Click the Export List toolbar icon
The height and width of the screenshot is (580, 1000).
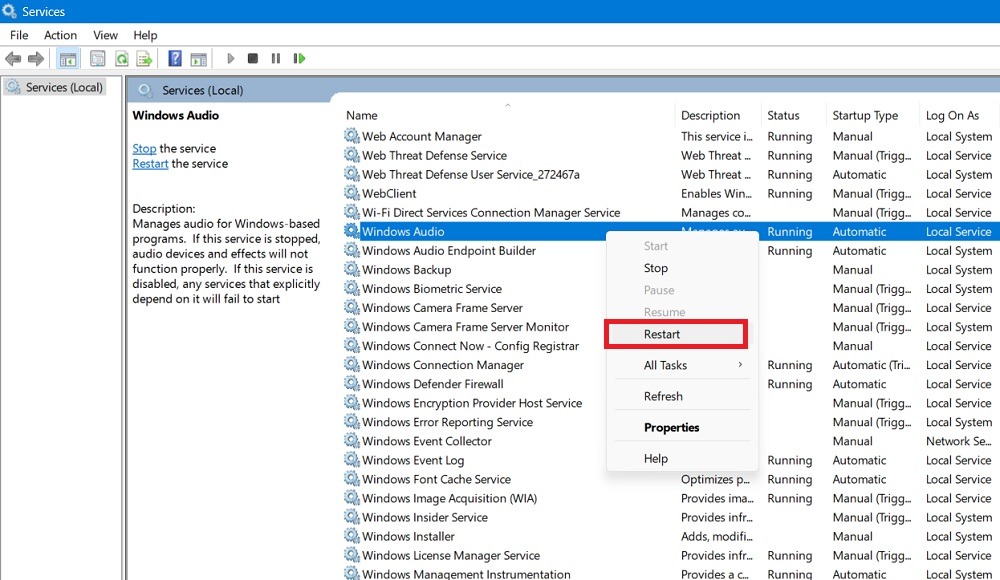144,58
